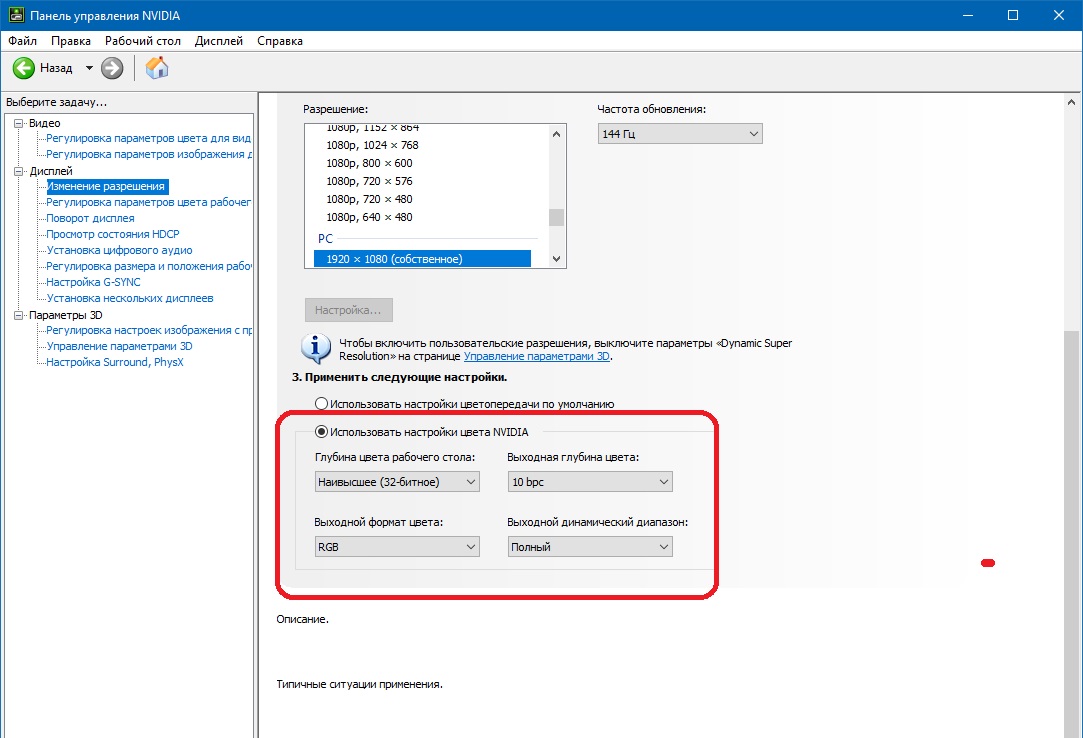The height and width of the screenshot is (738, 1083).
Task: Follow the Управление параметрами 3D link
Action: pos(537,357)
